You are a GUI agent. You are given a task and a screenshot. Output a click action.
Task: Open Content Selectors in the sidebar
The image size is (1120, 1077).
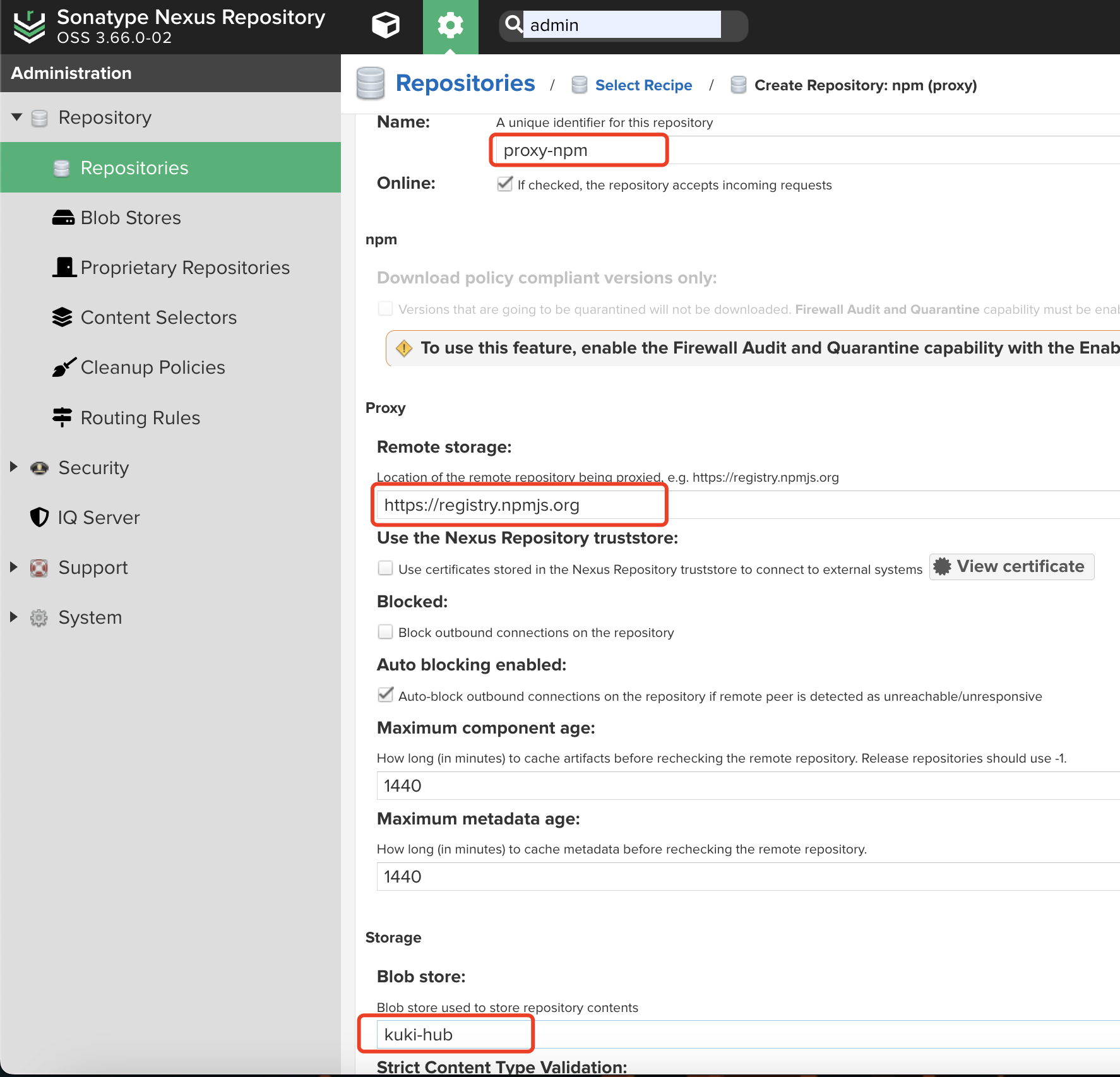point(170,318)
